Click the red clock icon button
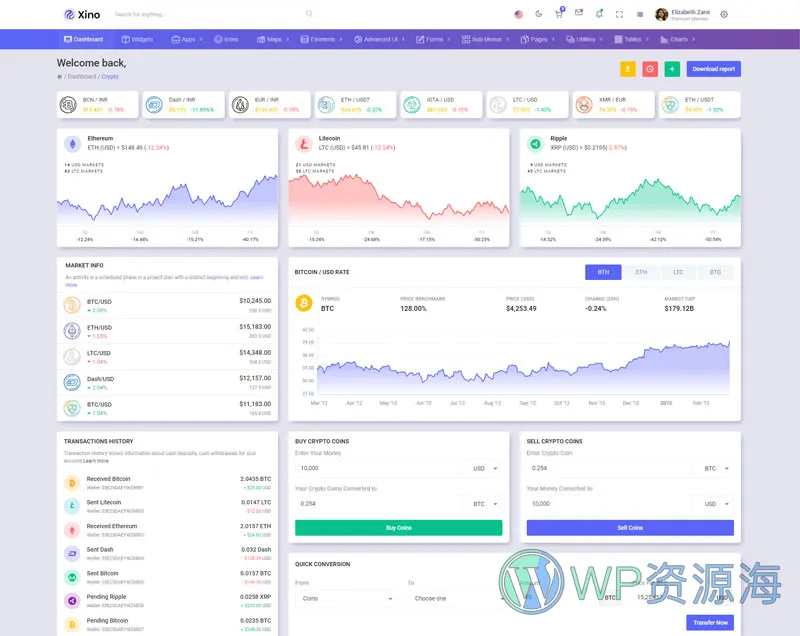This screenshot has height=636, width=800. click(650, 69)
